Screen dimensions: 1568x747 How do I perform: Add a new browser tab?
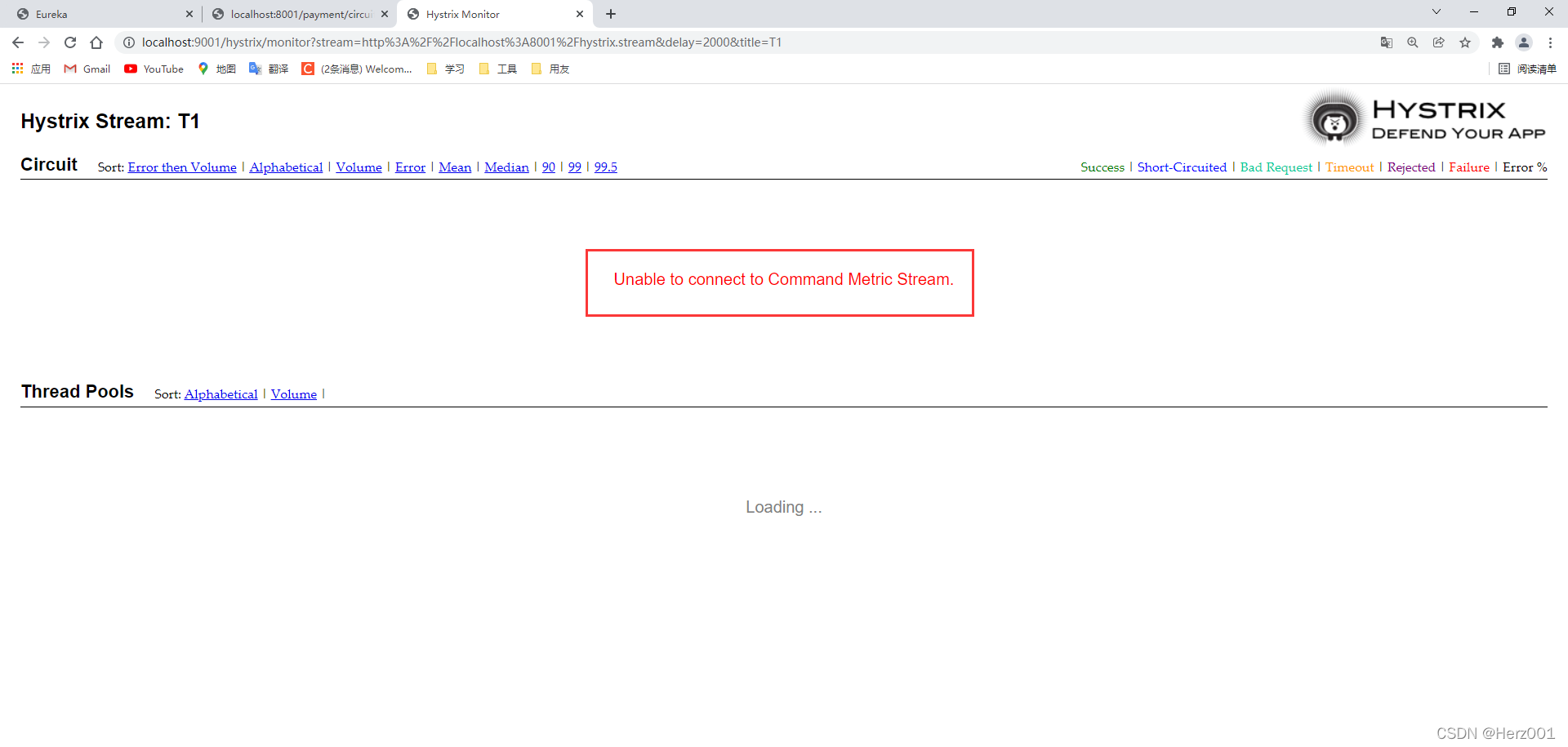pyautogui.click(x=611, y=14)
